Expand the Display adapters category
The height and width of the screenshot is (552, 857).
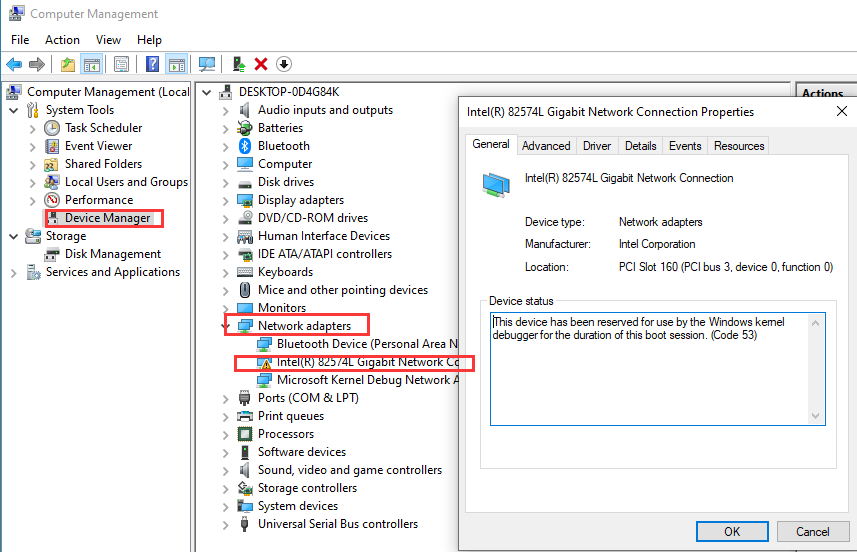[225, 201]
